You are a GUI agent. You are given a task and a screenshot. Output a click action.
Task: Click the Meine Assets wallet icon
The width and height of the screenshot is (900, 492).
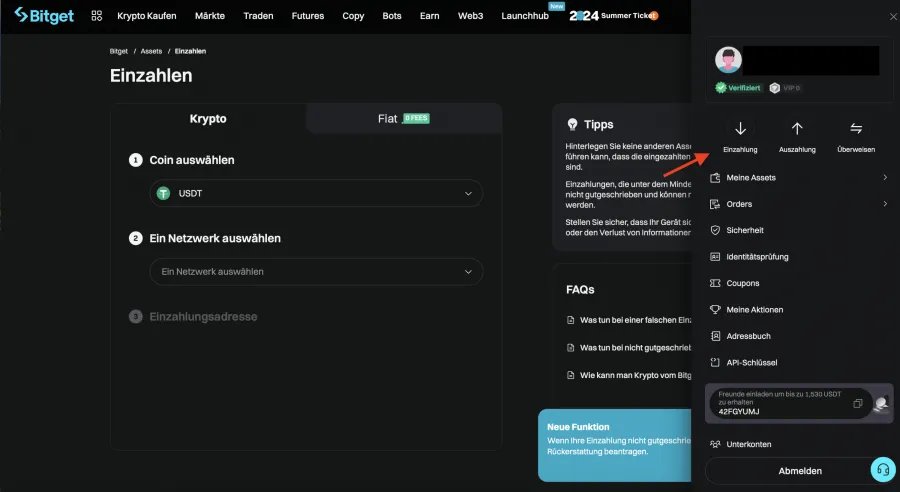[x=715, y=178]
